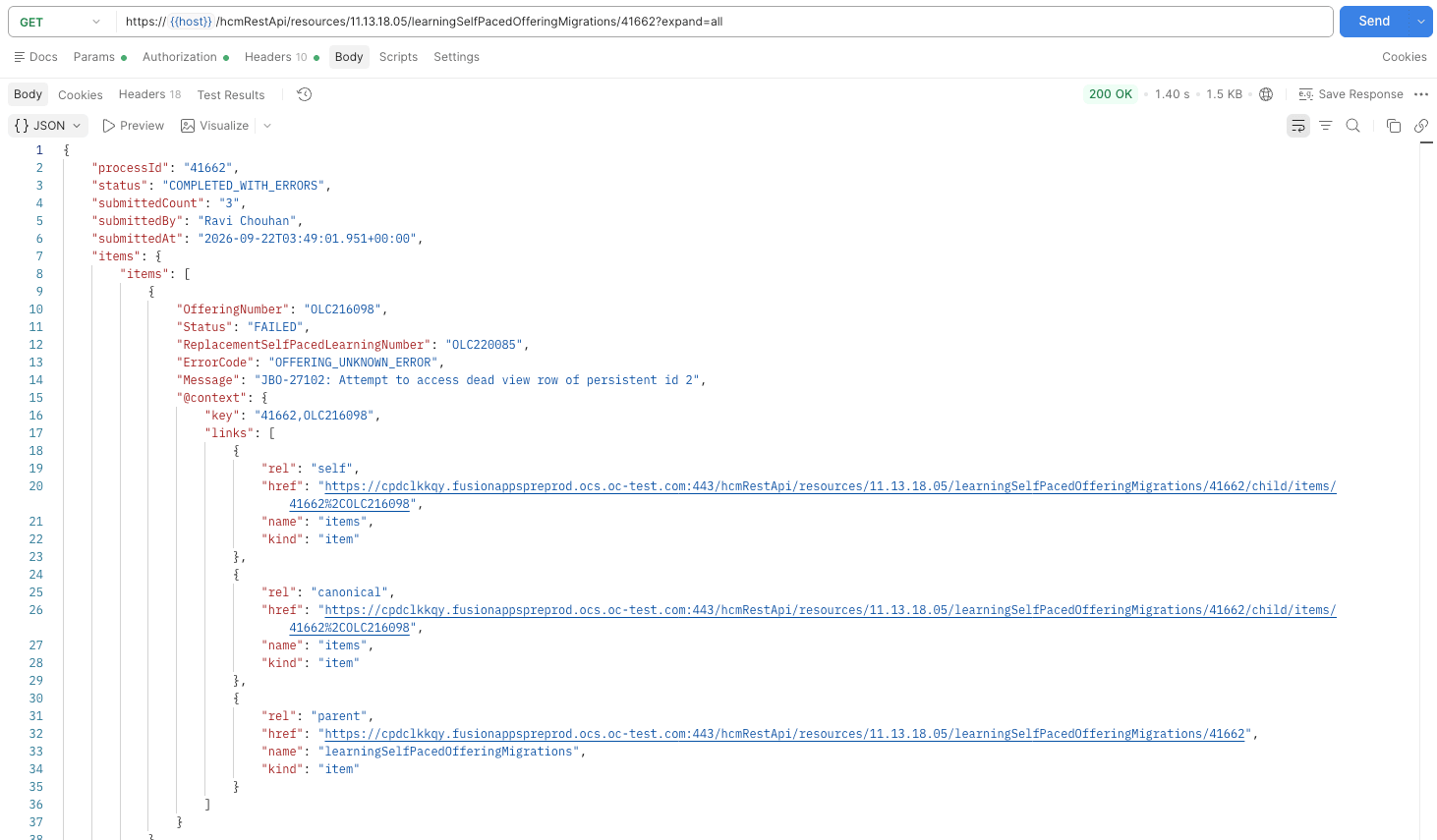The image size is (1437, 840).
Task: Open the network globe icon
Action: 1266,94
